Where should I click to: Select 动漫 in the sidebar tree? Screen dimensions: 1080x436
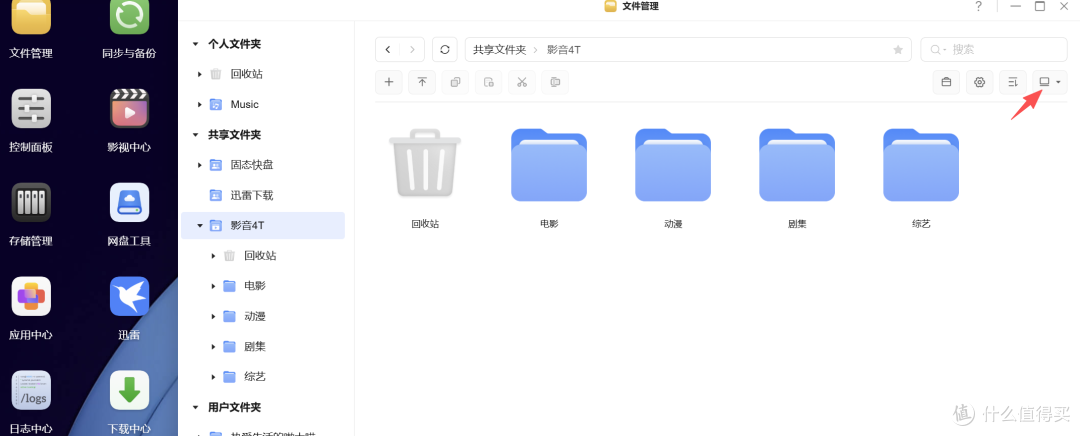[255, 316]
